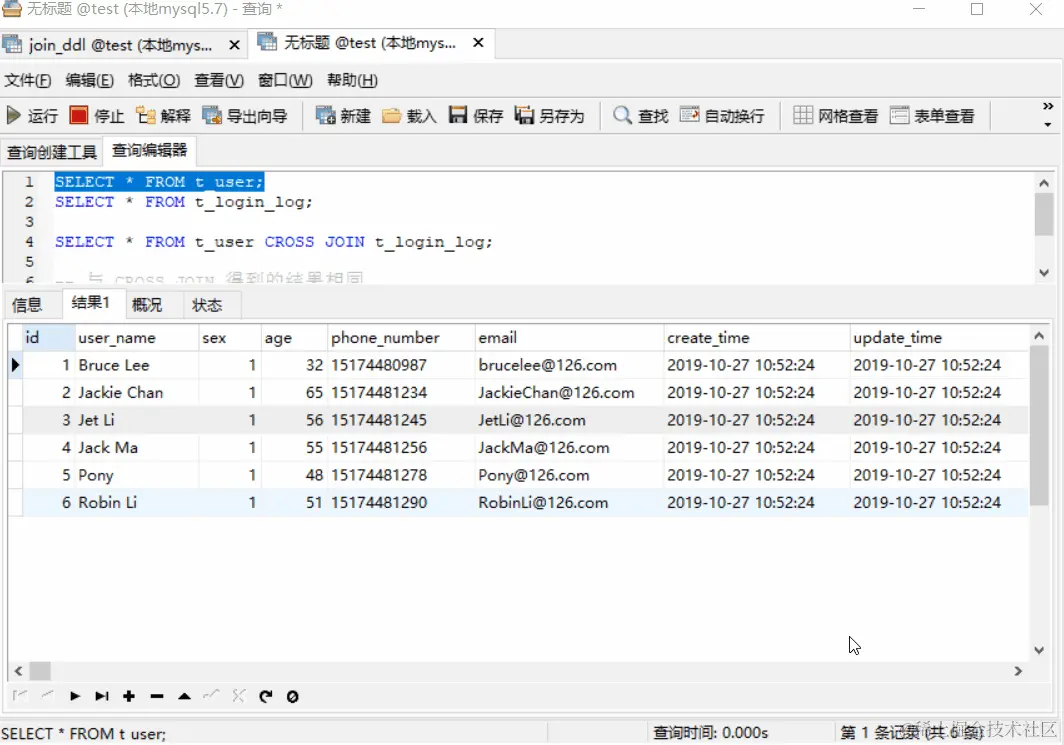Click the stop refresh circle icon
This screenshot has width=1064, height=745.
(x=292, y=696)
